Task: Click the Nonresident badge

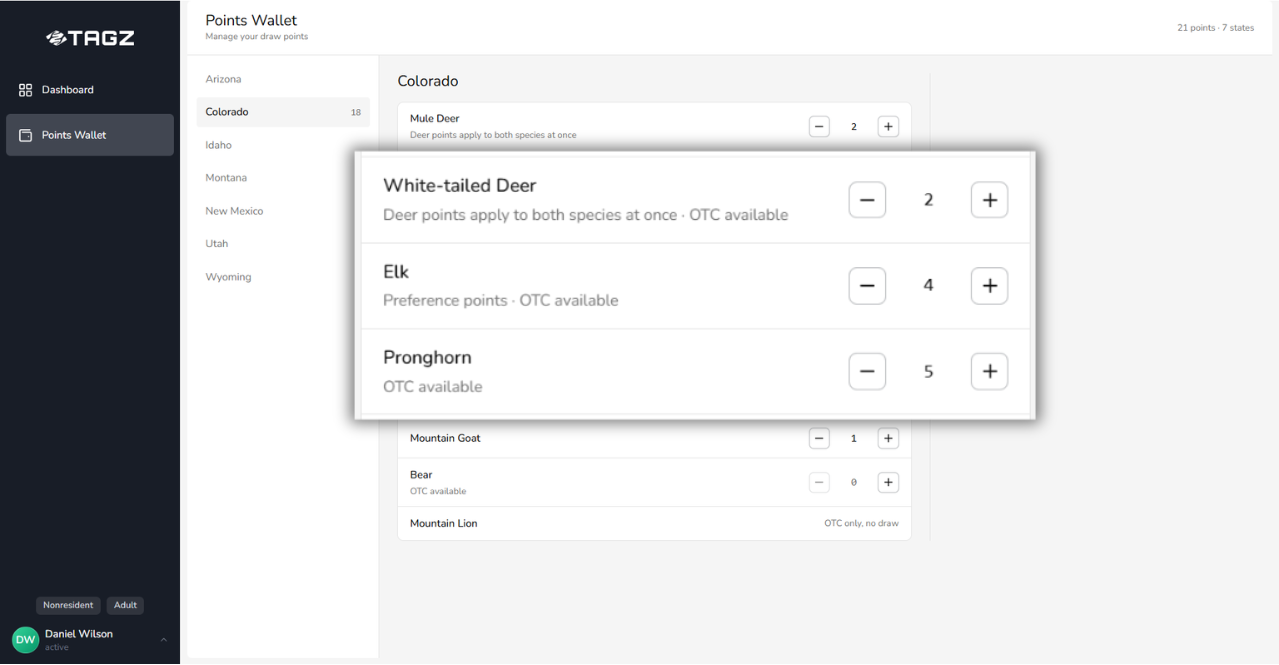Action: 68,605
